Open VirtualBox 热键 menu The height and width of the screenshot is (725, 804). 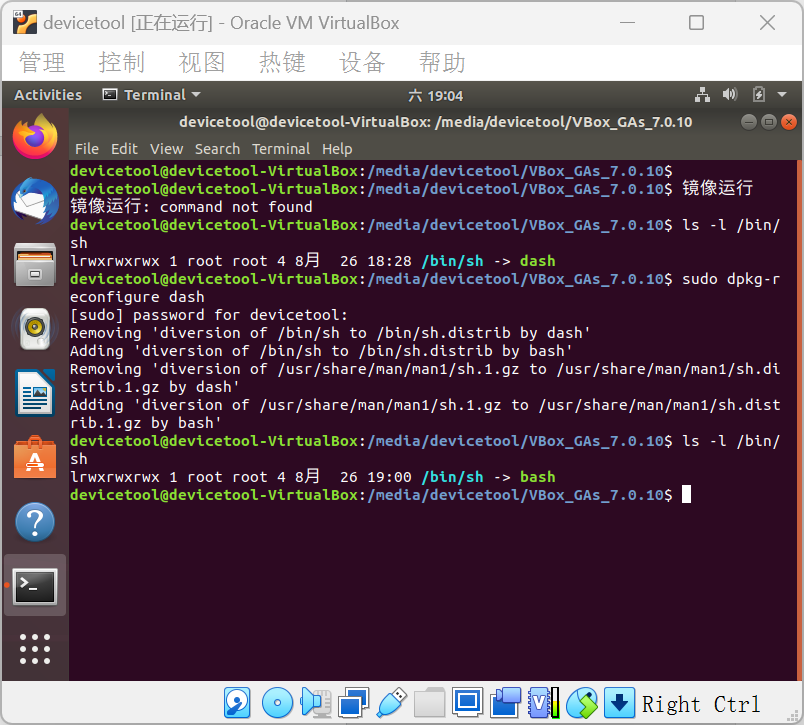pyautogui.click(x=282, y=63)
